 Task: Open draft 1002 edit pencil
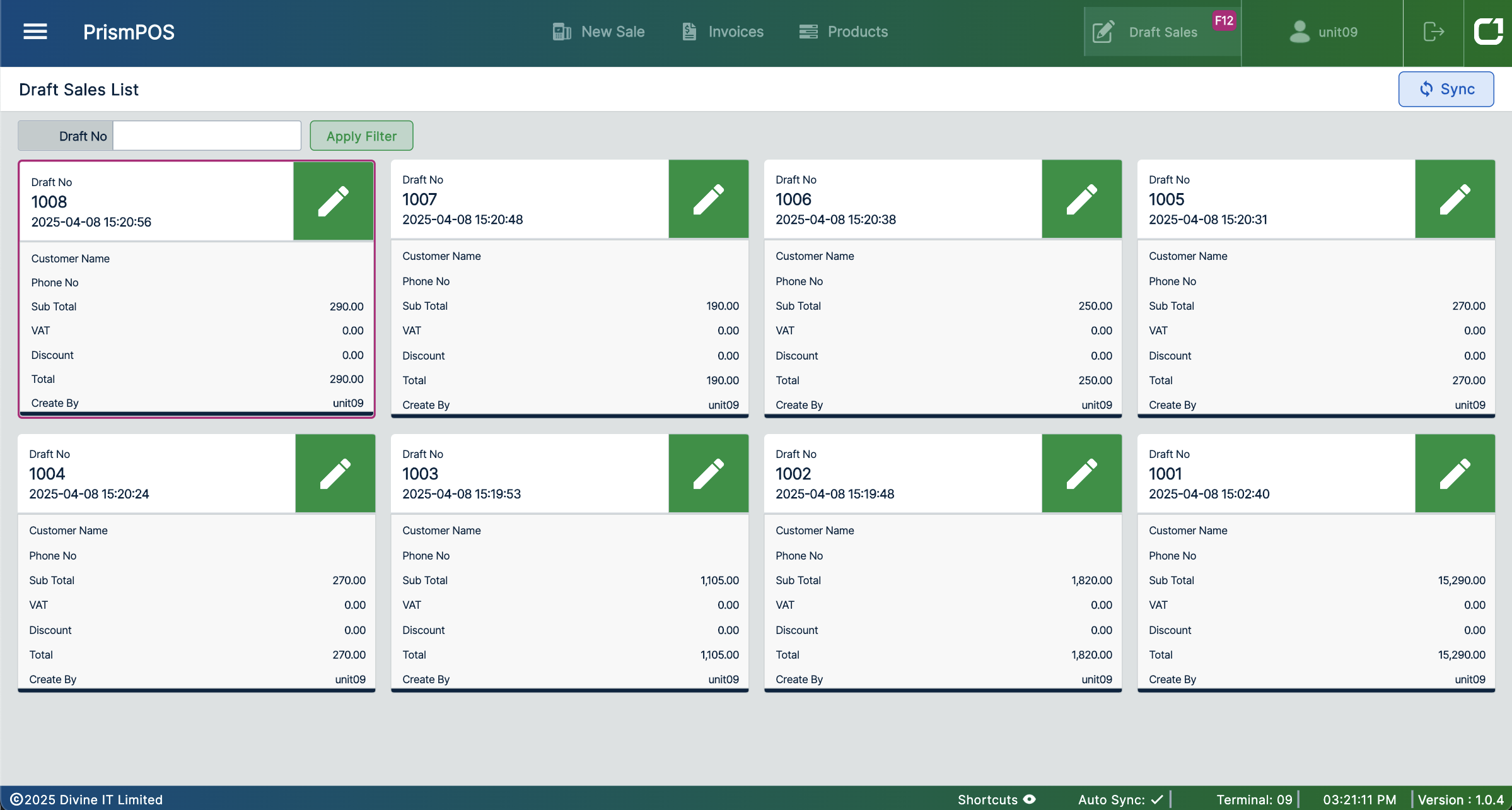coord(1081,474)
